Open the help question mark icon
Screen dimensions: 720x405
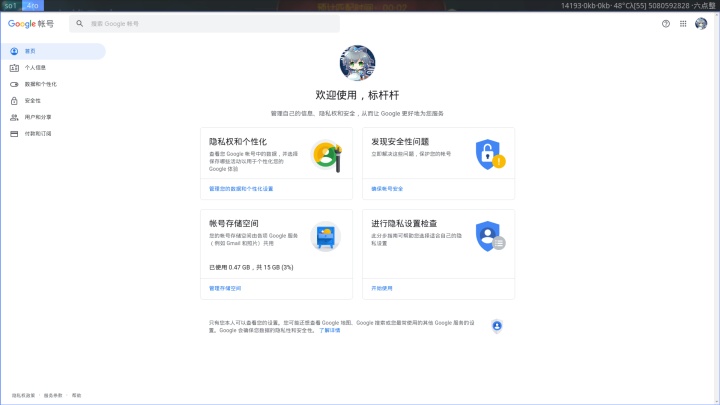click(666, 24)
